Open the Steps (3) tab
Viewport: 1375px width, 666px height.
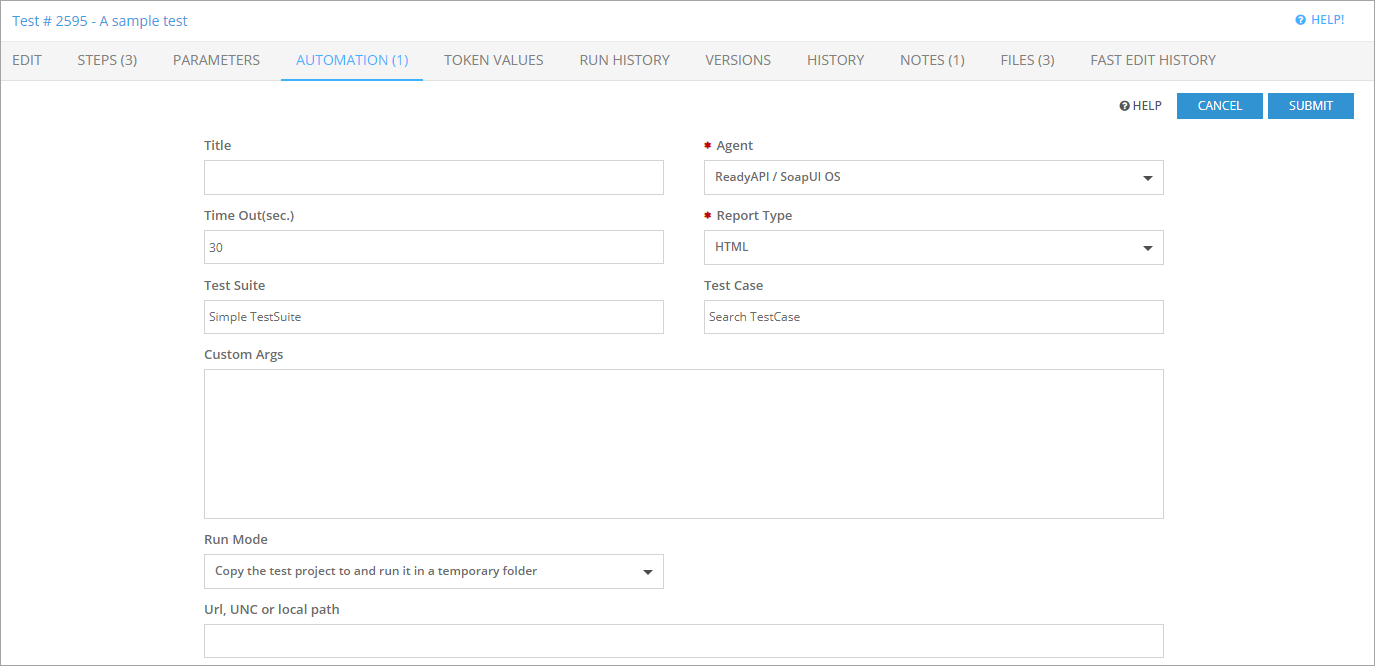coord(107,60)
